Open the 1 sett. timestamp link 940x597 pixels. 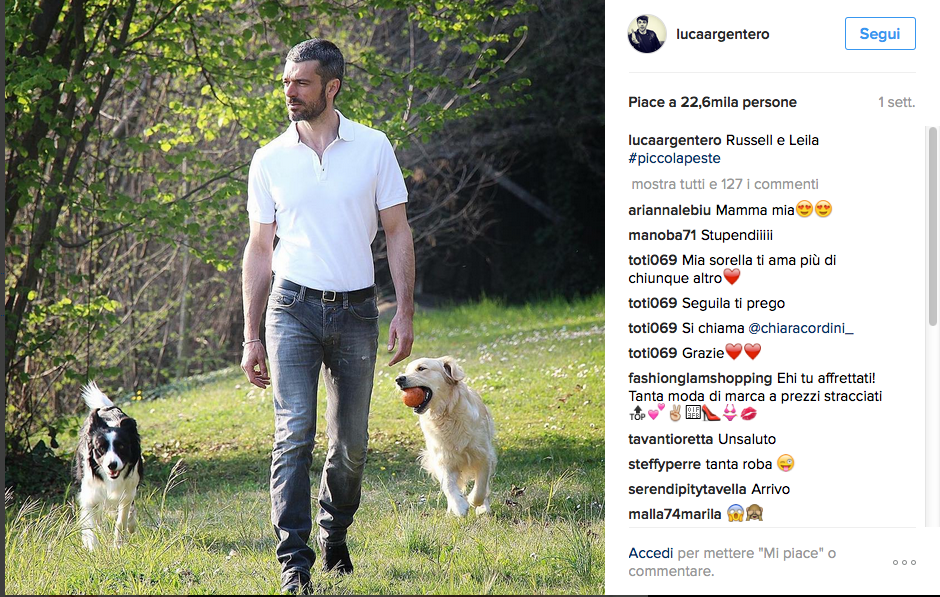896,102
